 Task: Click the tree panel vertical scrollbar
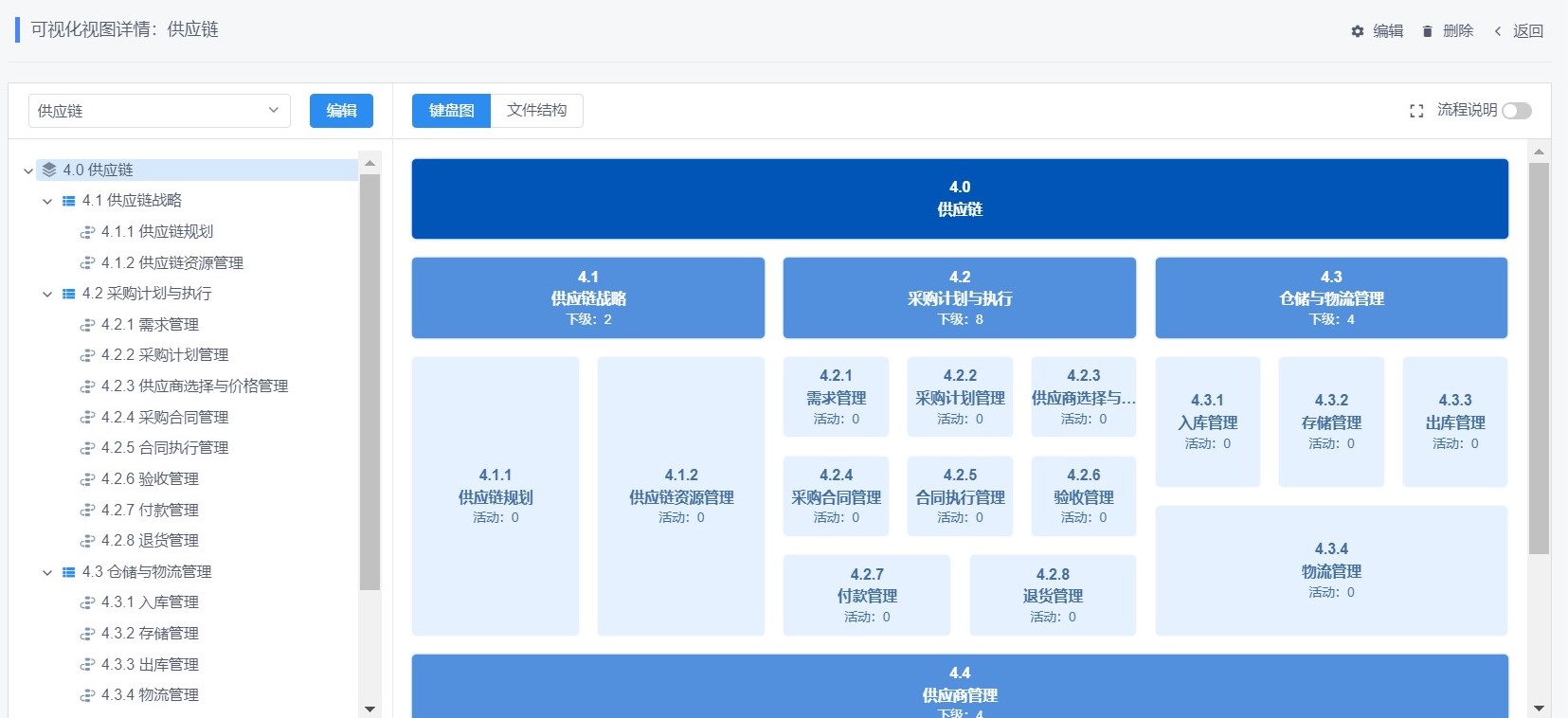(x=369, y=383)
